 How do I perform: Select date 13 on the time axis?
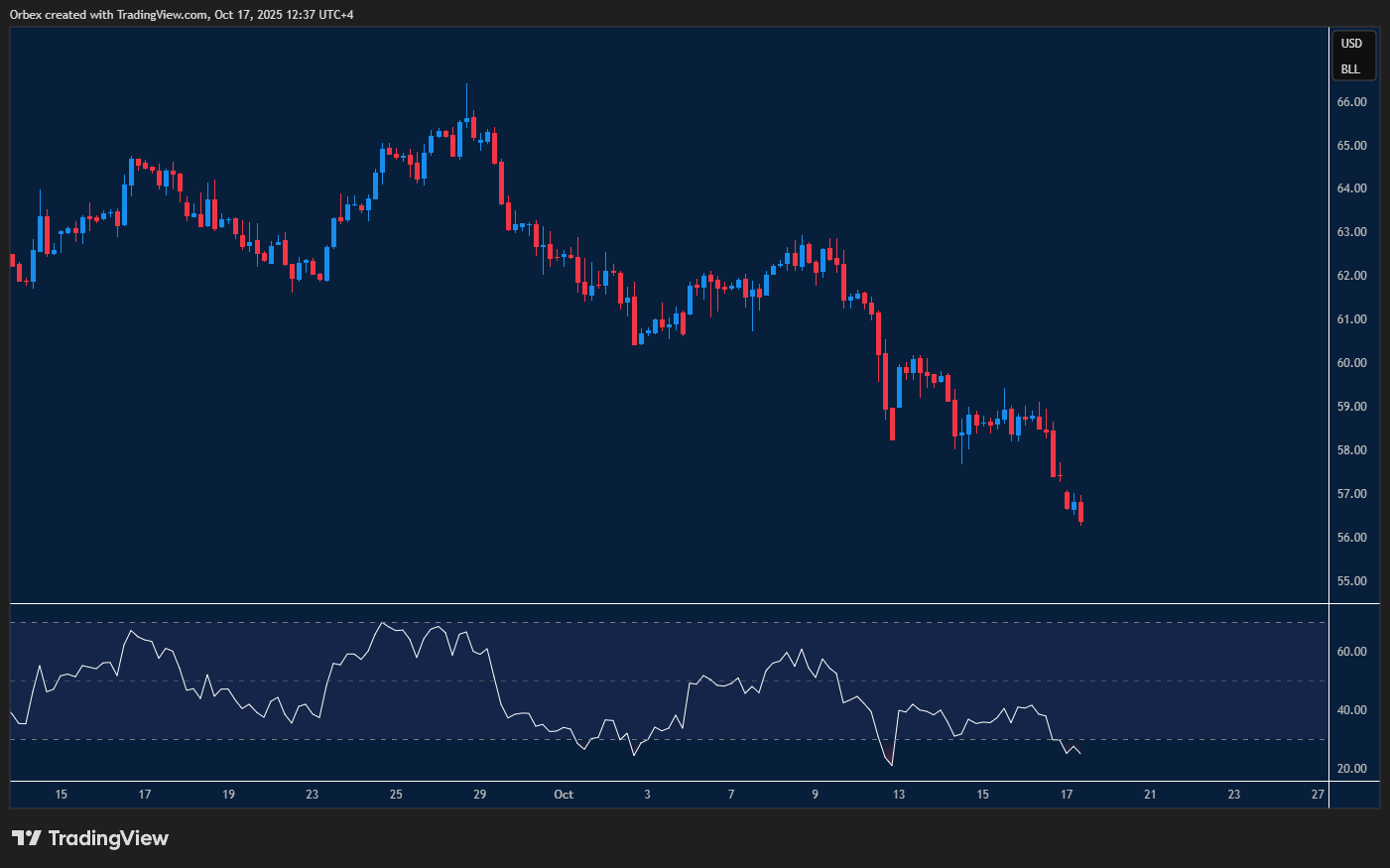899,795
